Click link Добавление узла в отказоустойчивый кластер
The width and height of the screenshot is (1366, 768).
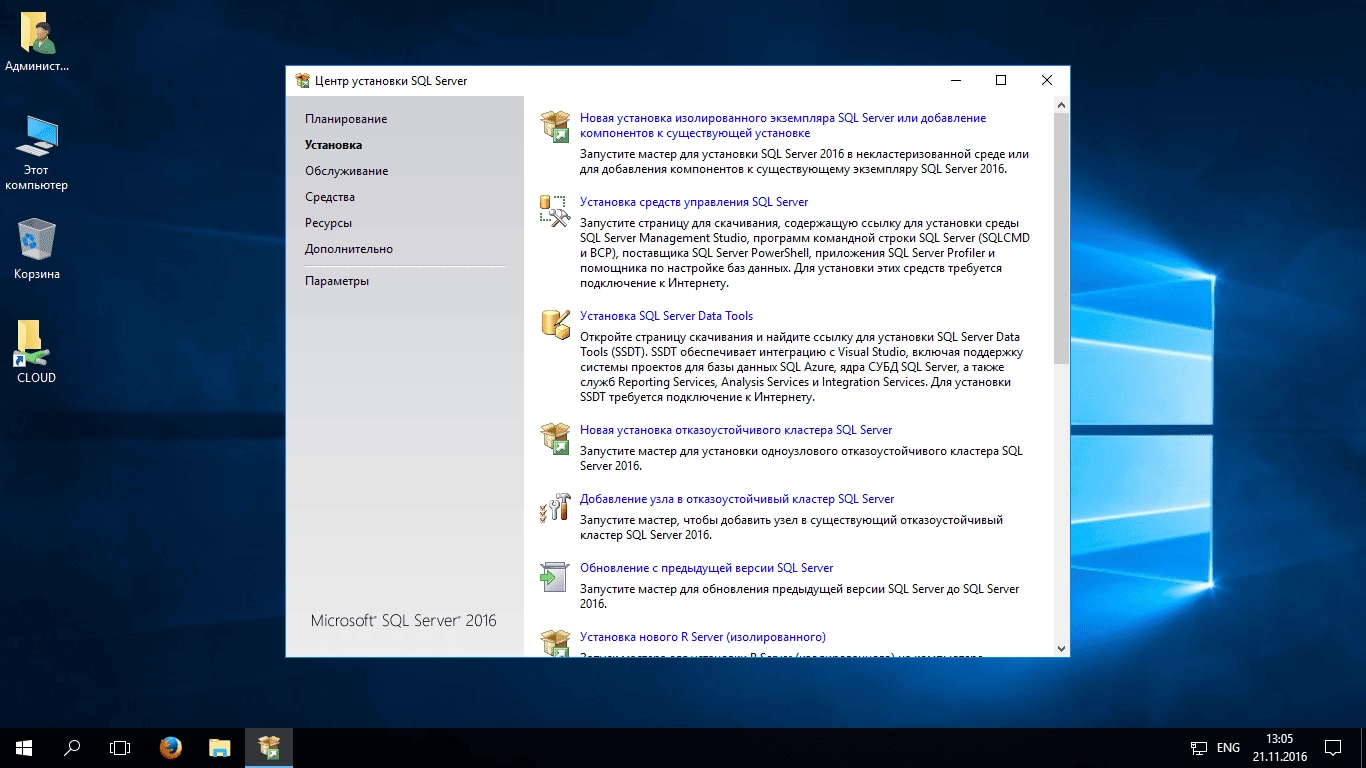[x=737, y=499]
